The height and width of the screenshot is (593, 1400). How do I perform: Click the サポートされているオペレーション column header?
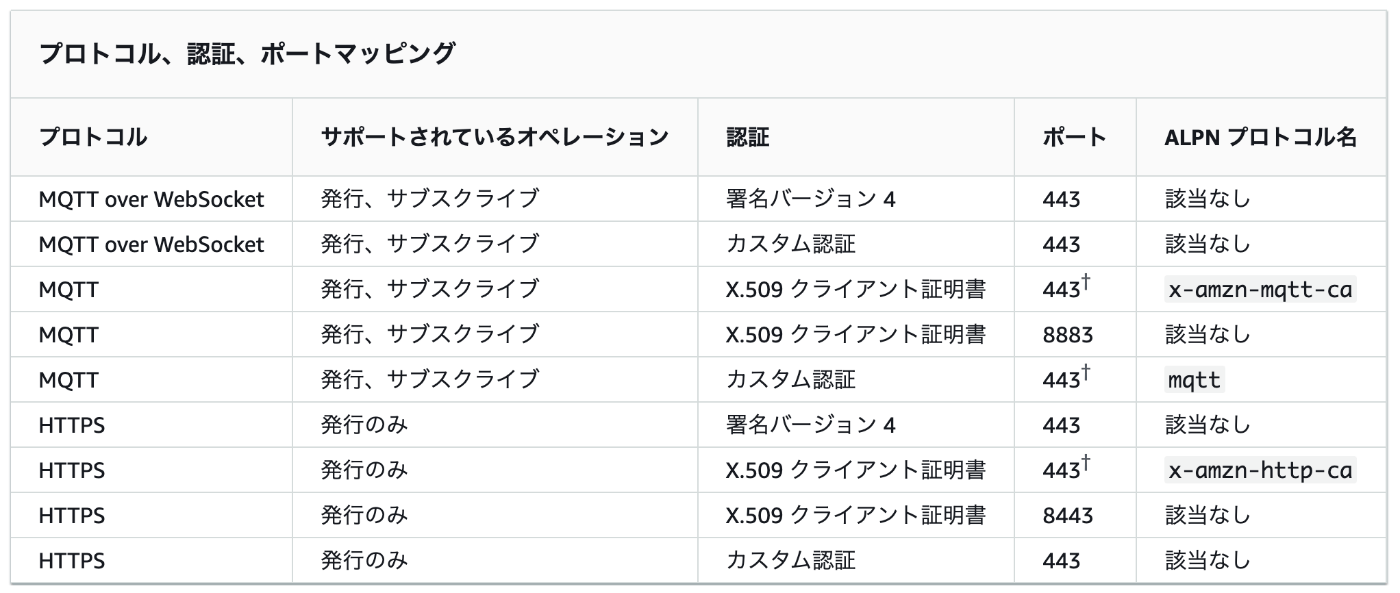pos(494,138)
